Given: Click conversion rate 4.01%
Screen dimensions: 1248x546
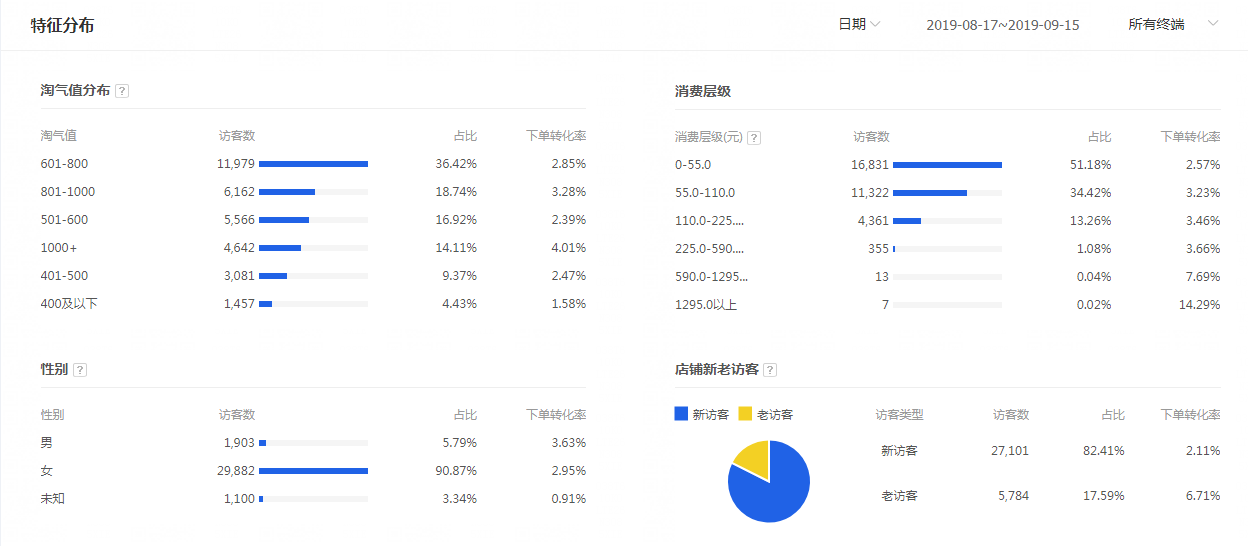Looking at the screenshot, I should click(x=569, y=248).
